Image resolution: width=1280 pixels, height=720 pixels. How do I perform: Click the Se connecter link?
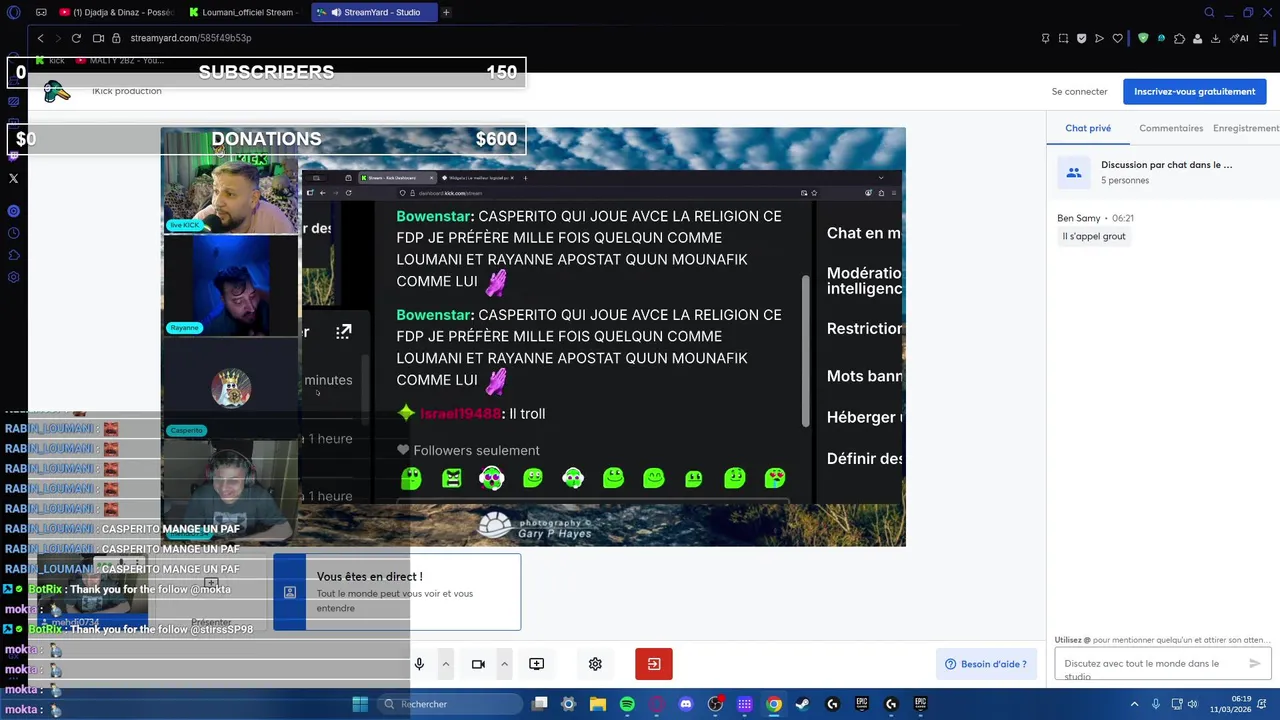(1079, 92)
